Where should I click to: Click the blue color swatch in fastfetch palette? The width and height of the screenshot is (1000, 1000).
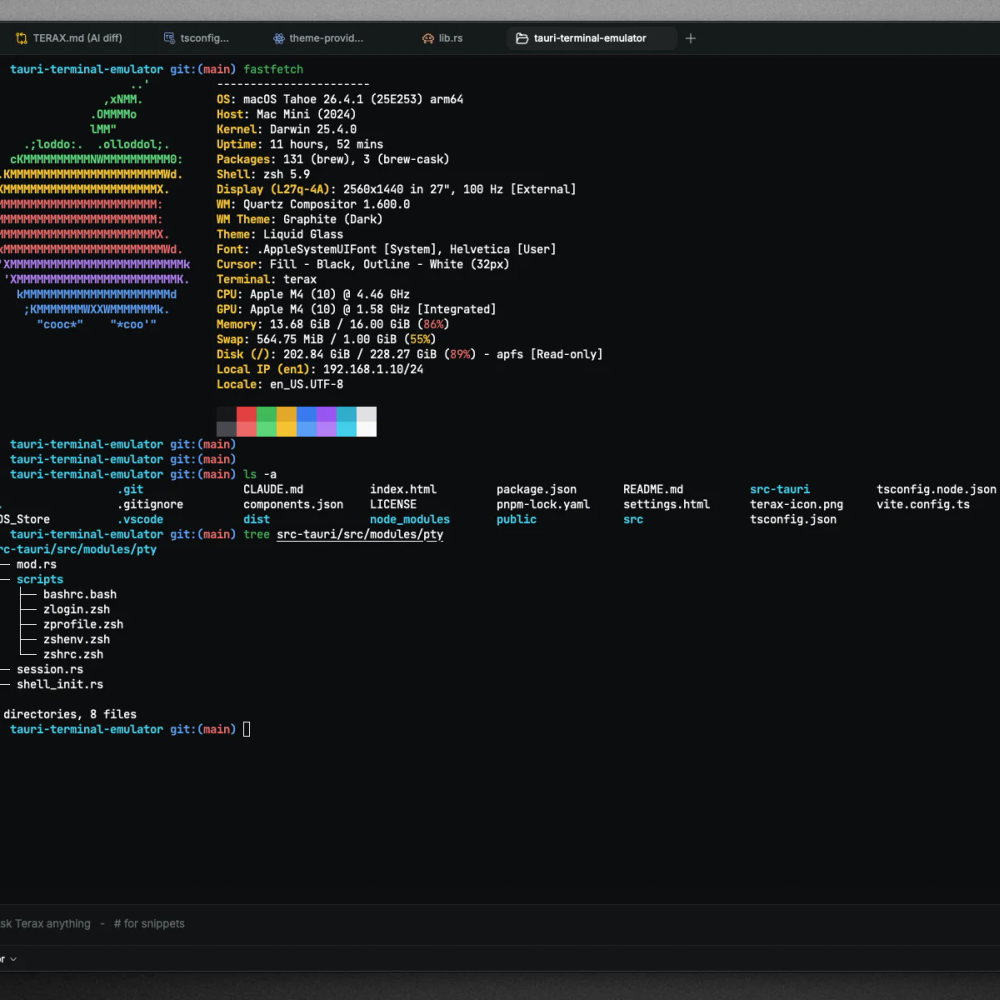[x=306, y=422]
